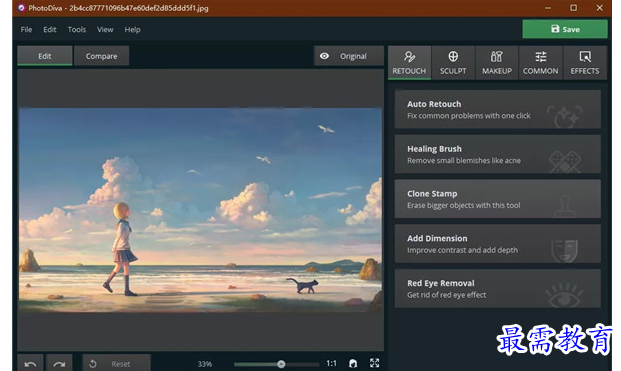This screenshot has width=621, height=371.
Task: Start Red Eye Removal tool
Action: [x=497, y=288]
